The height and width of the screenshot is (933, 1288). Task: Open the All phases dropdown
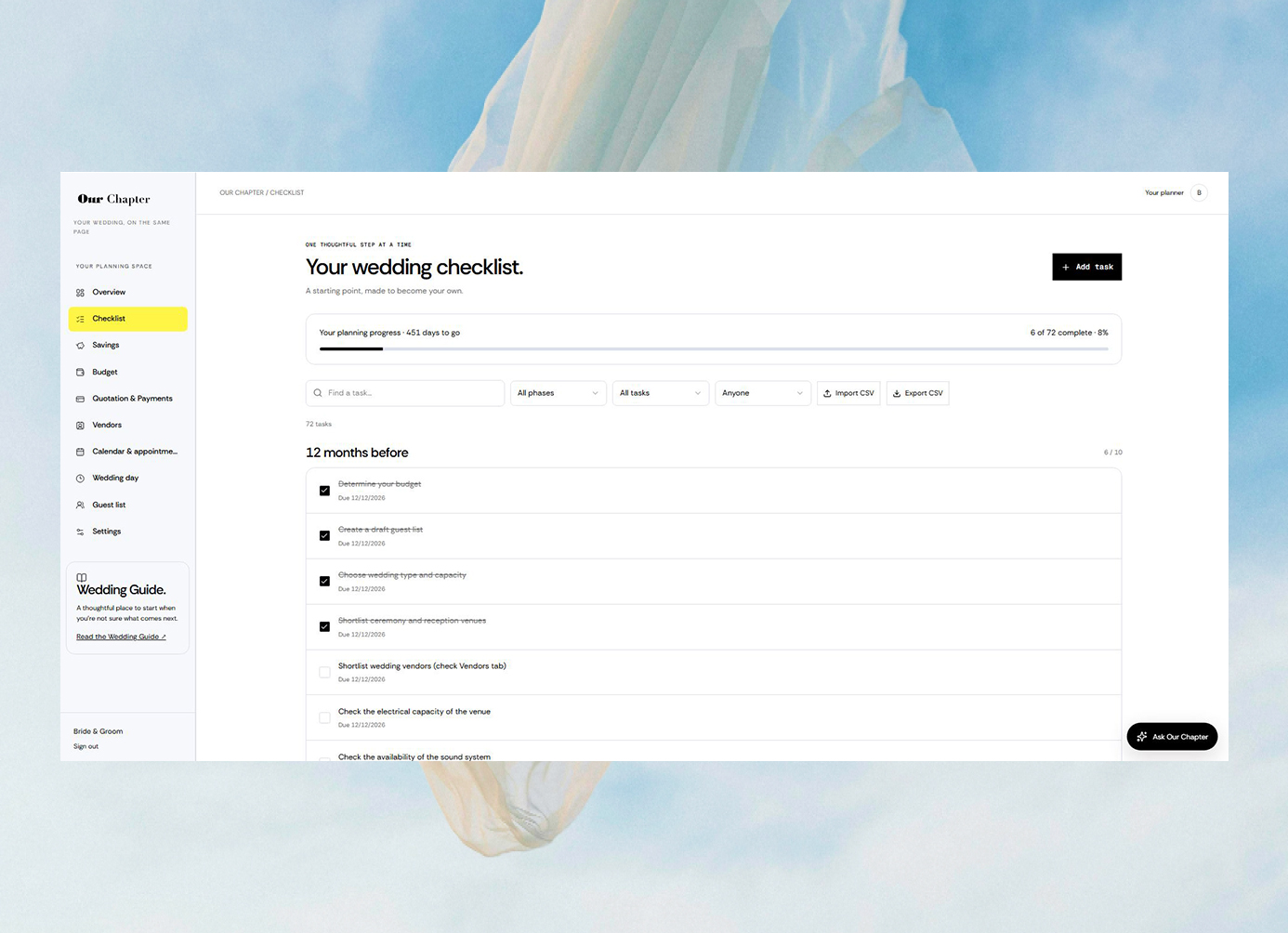pyautogui.click(x=559, y=393)
